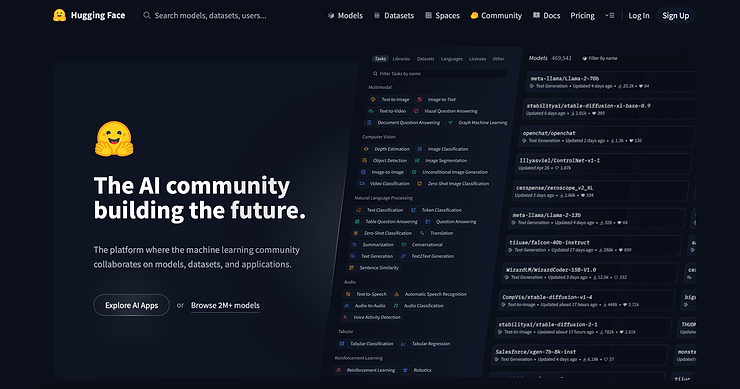
Task: Click the Filter Tasks by name field
Action: (439, 74)
